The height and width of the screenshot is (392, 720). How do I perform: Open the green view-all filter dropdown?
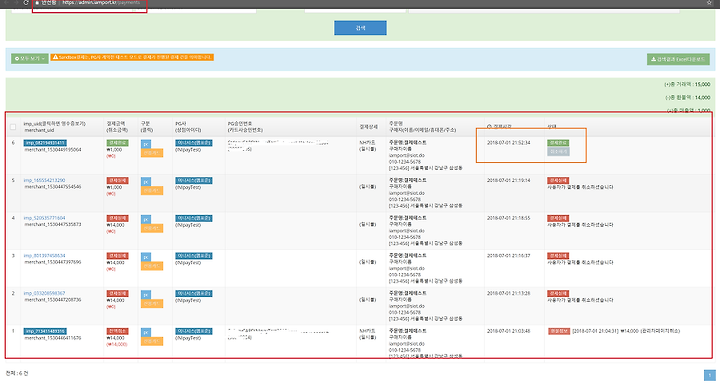pyautogui.click(x=29, y=59)
